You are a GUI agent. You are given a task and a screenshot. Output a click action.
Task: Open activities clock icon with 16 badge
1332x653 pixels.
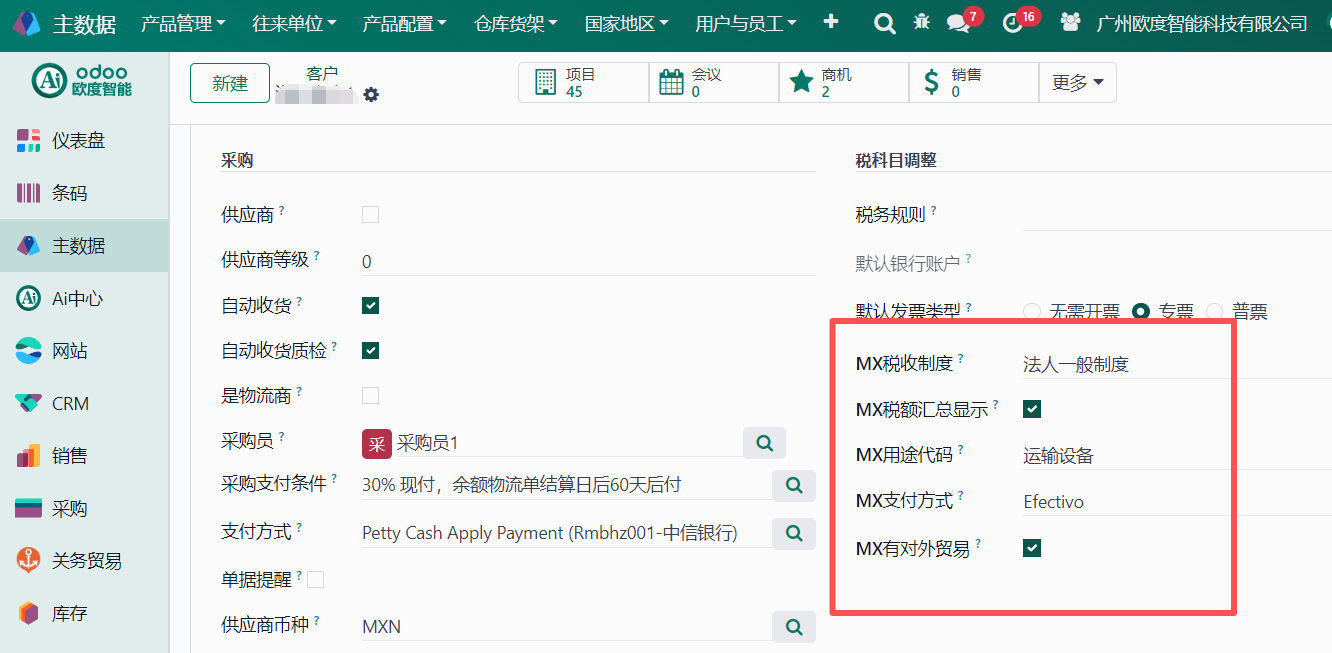click(1012, 23)
